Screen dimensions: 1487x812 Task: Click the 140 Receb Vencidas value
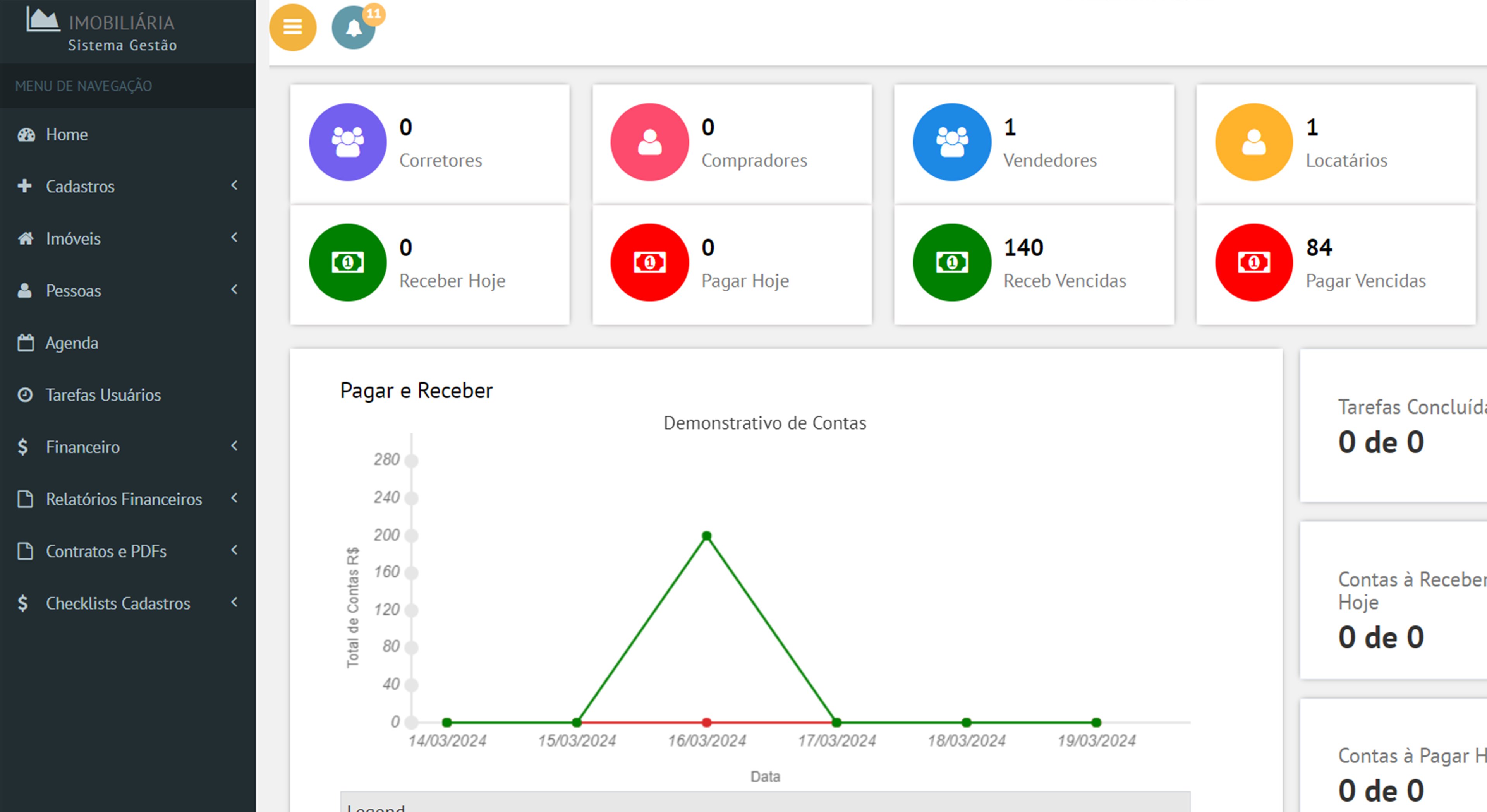point(1023,248)
